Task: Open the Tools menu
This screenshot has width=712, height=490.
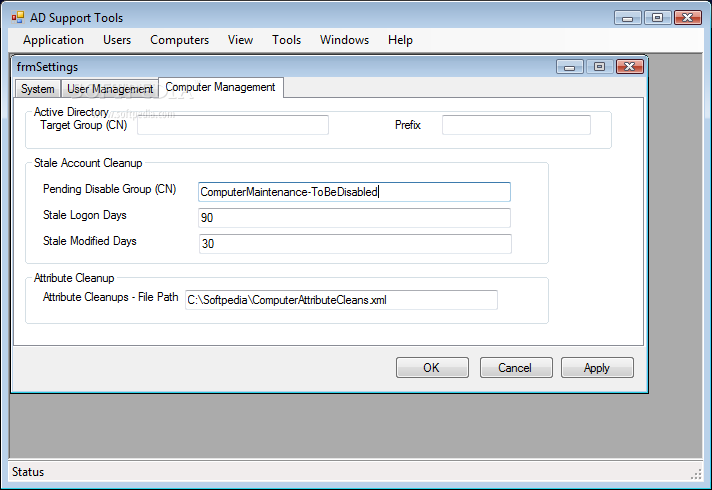Action: point(287,40)
